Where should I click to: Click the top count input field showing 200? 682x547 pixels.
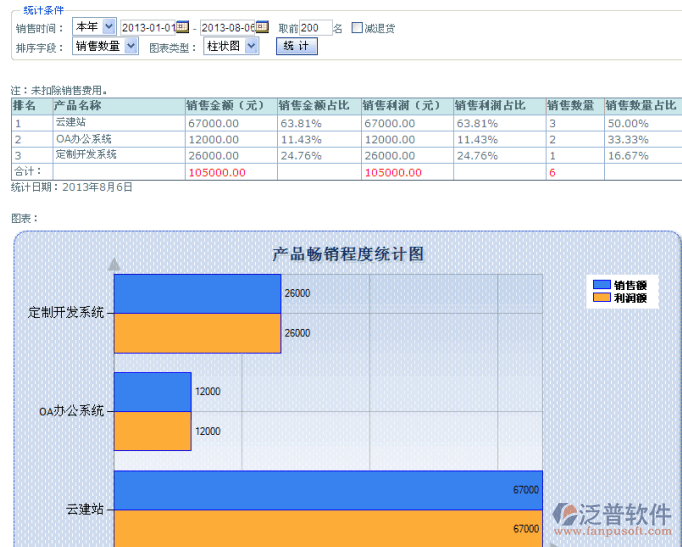point(315,28)
